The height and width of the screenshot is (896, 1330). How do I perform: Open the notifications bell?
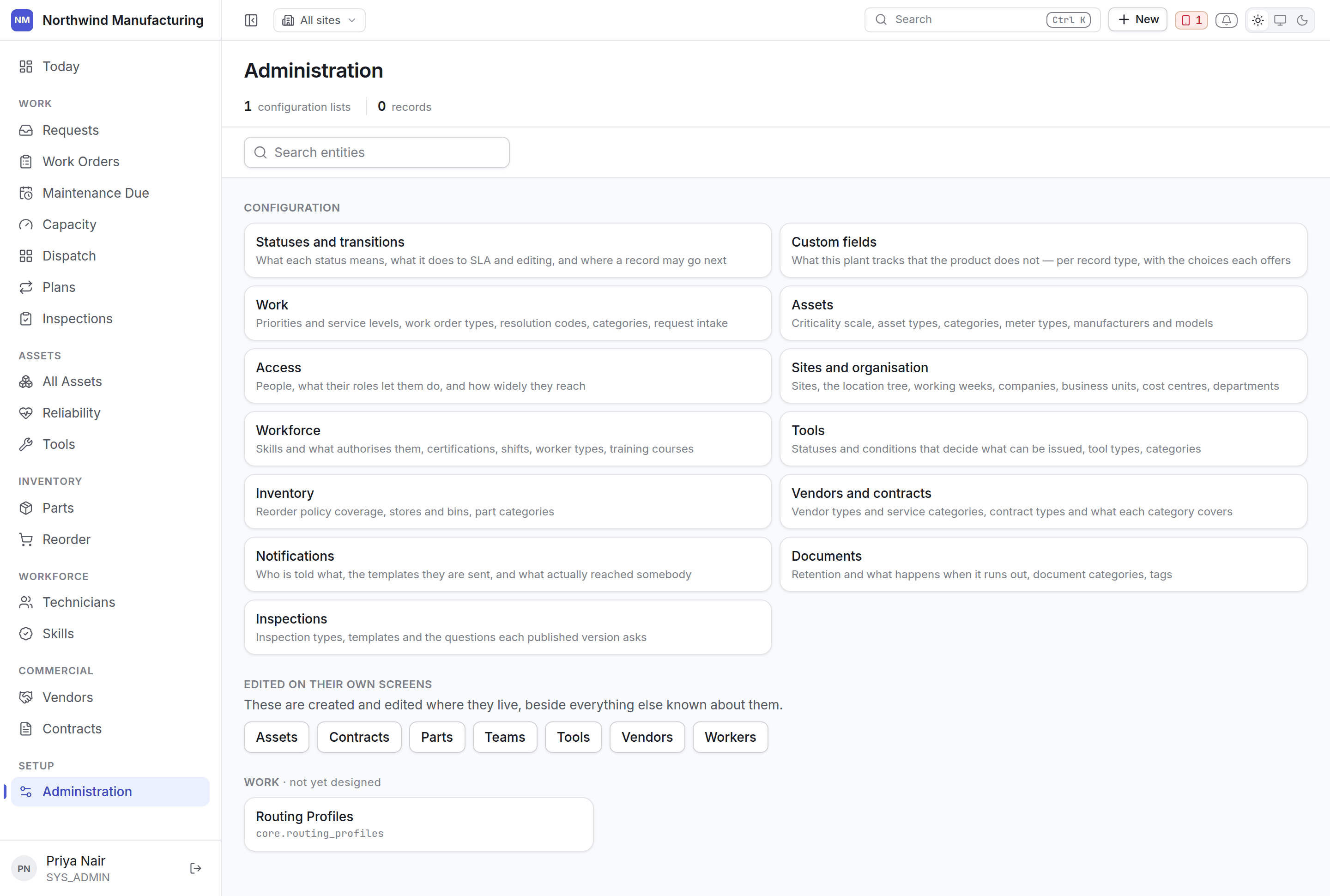tap(1226, 20)
